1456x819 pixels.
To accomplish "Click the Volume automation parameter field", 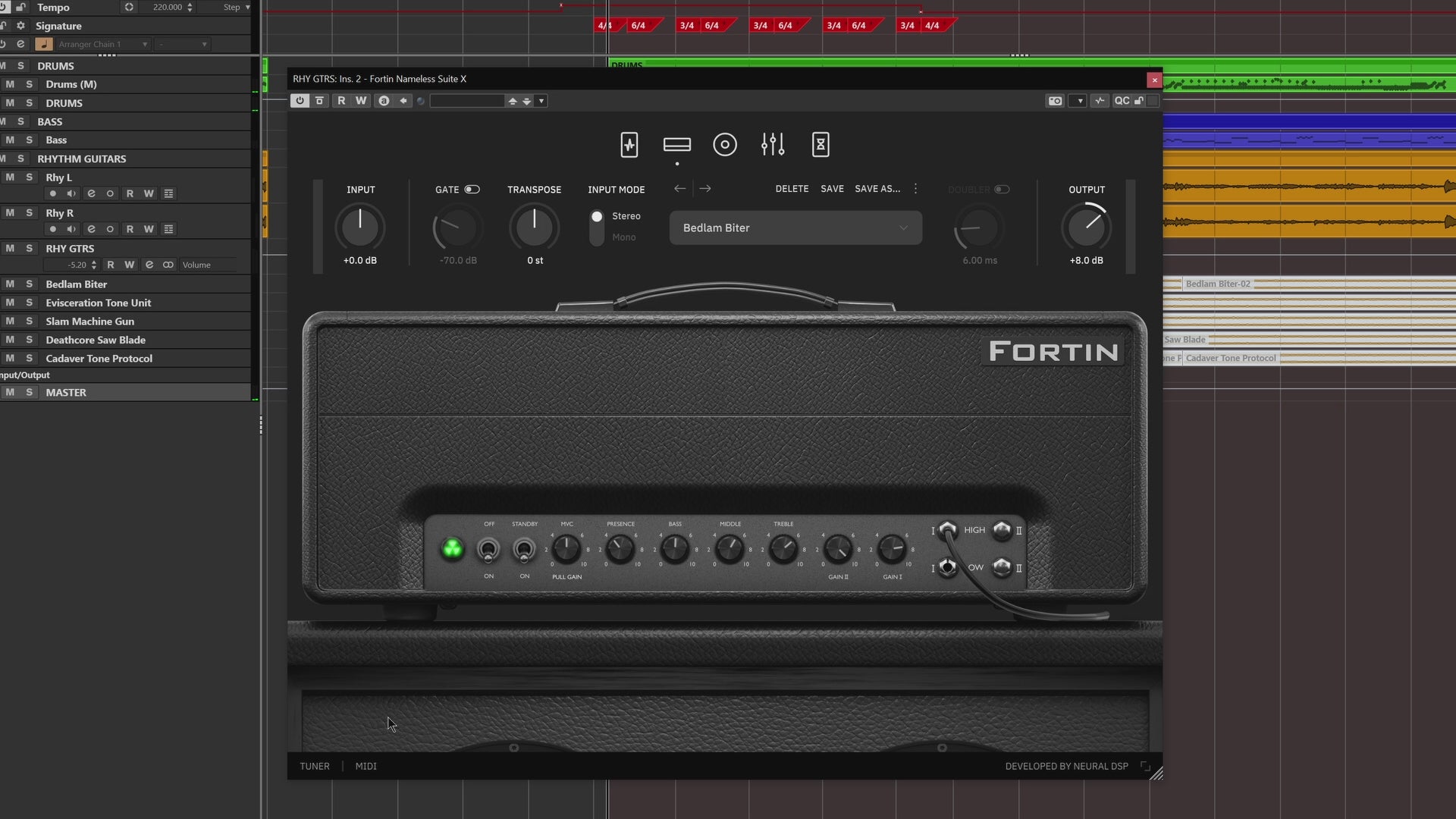I will tap(208, 265).
